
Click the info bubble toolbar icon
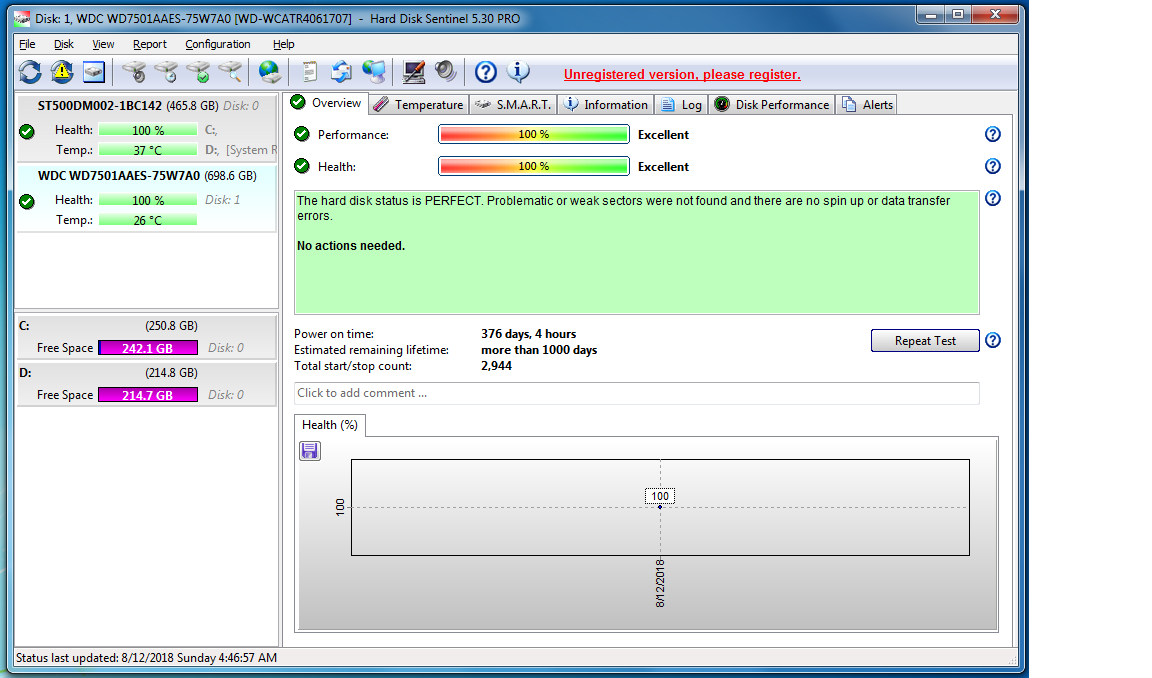518,72
